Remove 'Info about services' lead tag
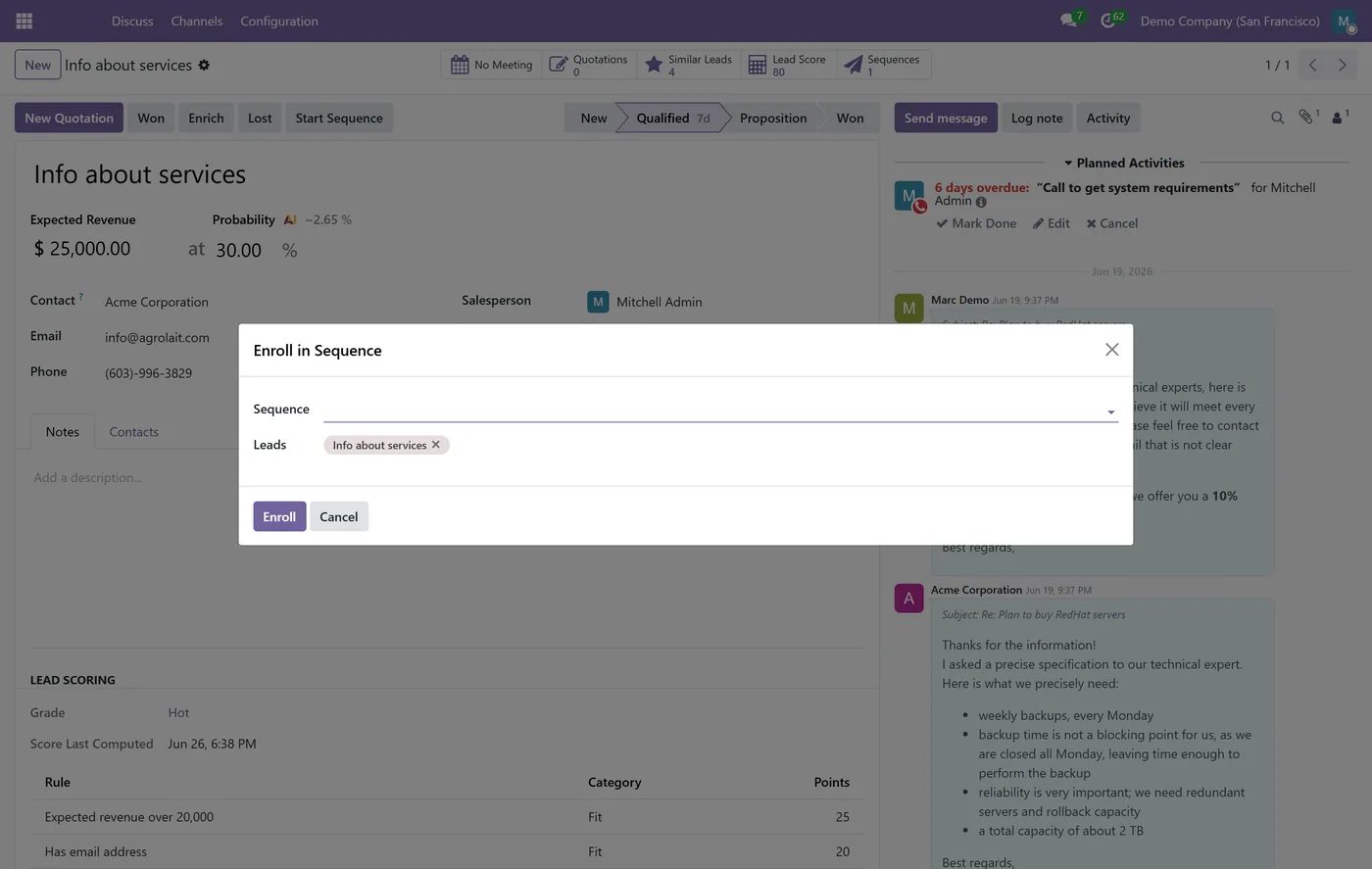Image resolution: width=1372 pixels, height=869 pixels. pos(436,445)
